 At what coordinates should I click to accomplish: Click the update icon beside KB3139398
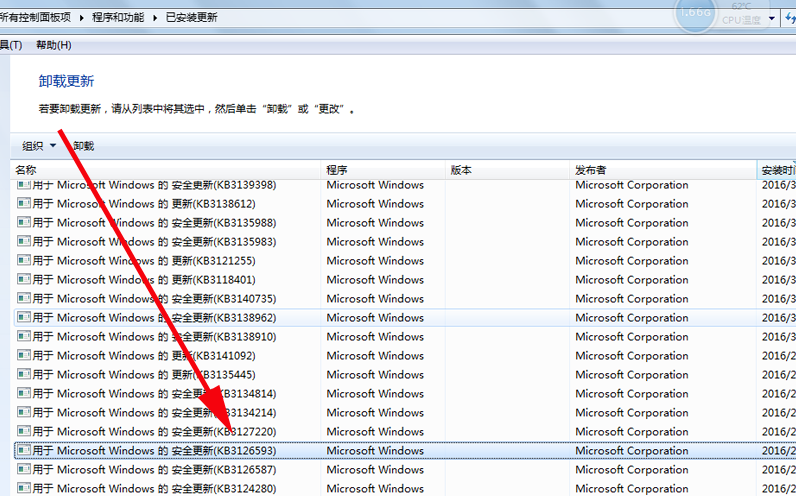(24, 185)
